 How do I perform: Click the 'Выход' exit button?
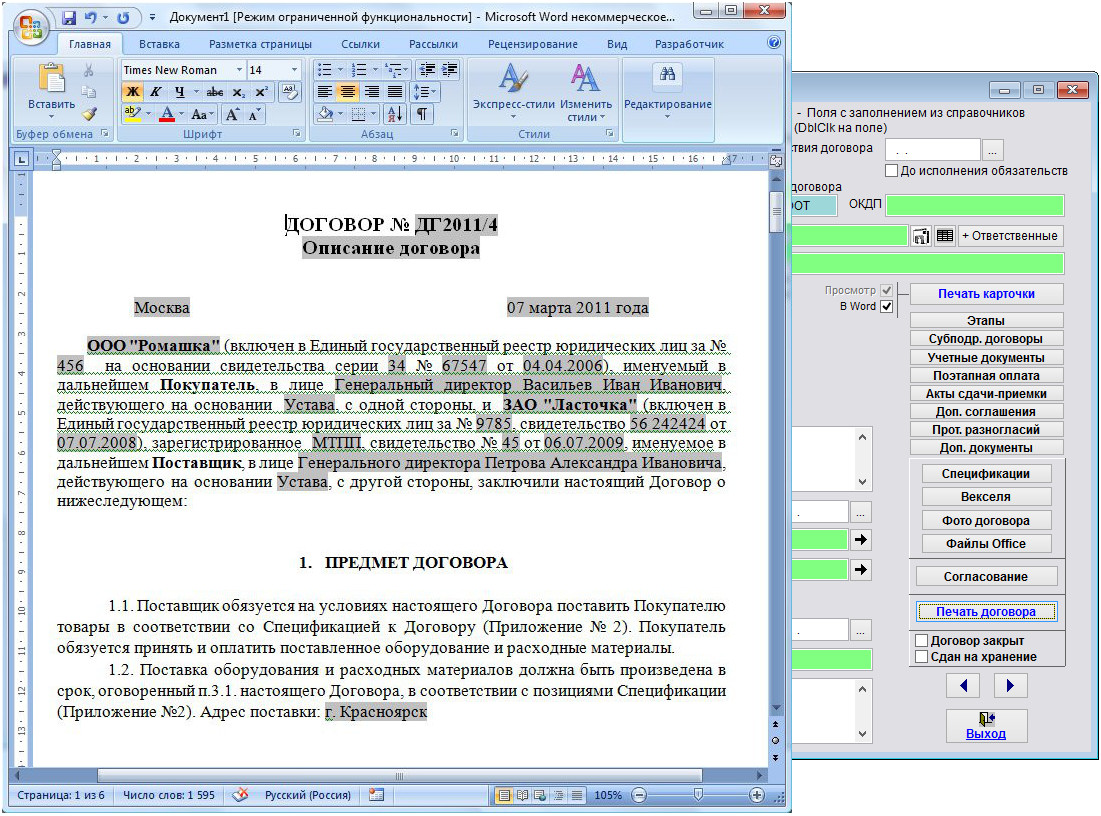[986, 726]
